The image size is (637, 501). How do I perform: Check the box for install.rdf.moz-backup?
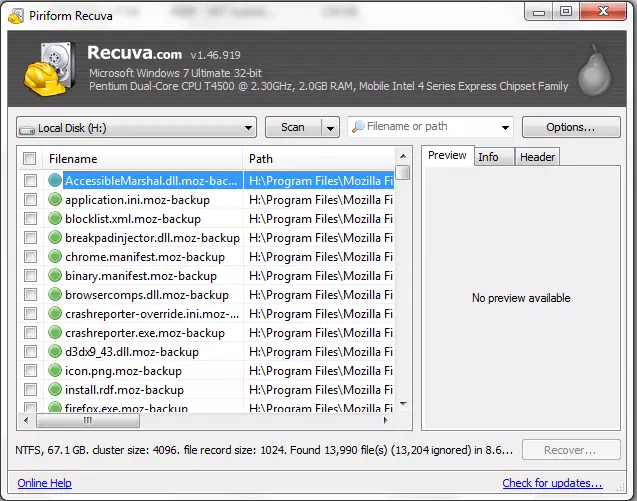pos(30,389)
